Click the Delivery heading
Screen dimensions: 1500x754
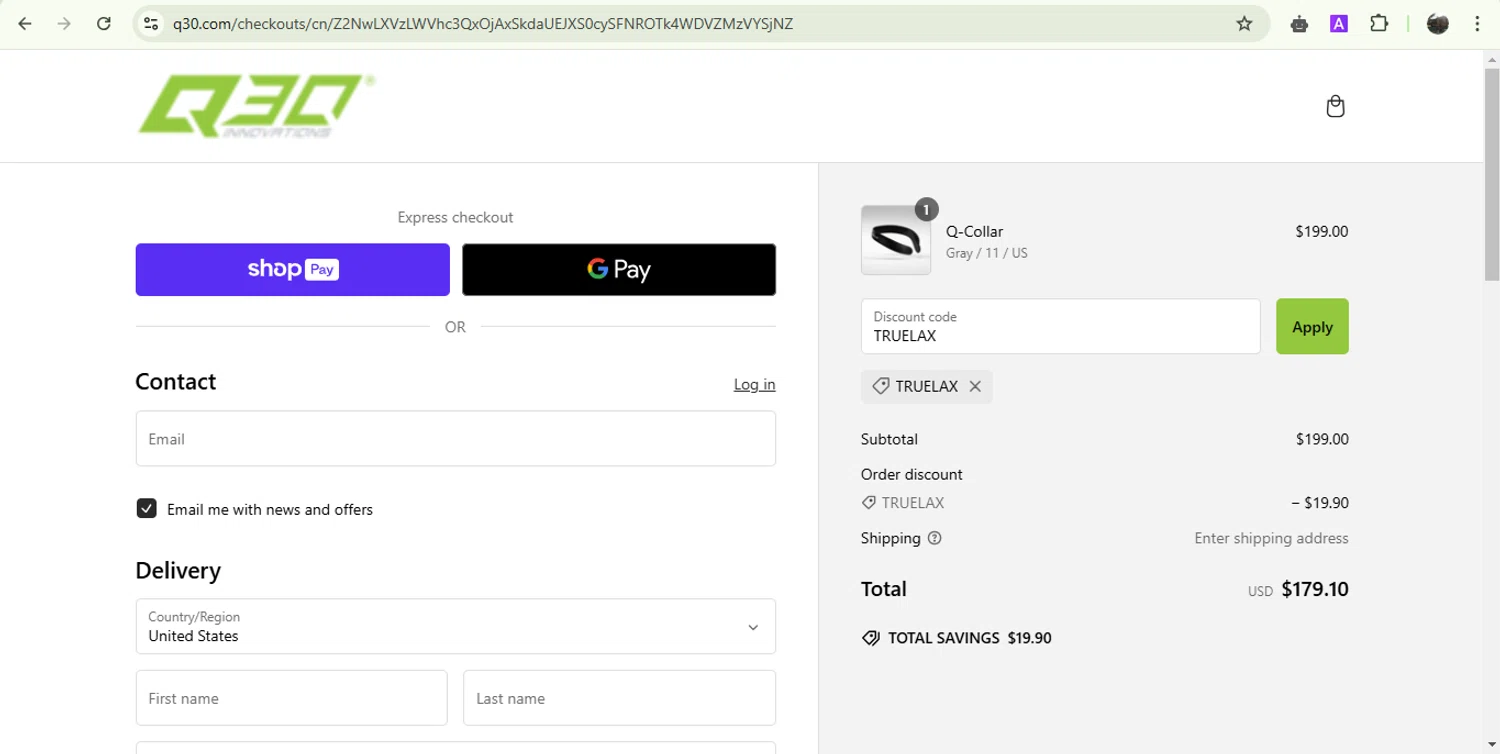[x=178, y=570]
